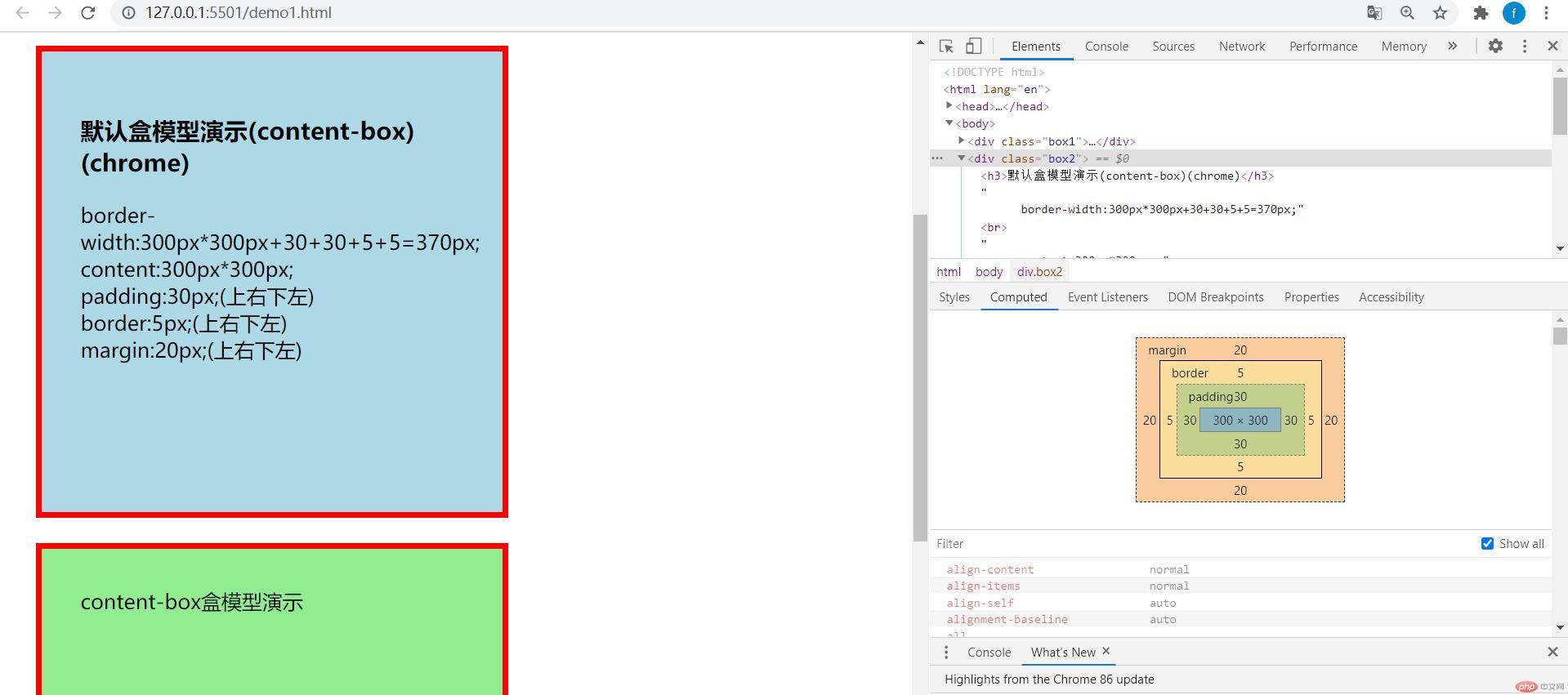Image resolution: width=1568 pixels, height=695 pixels.
Task: Open the zoom magnifier icon in address bar
Action: coord(1407,13)
